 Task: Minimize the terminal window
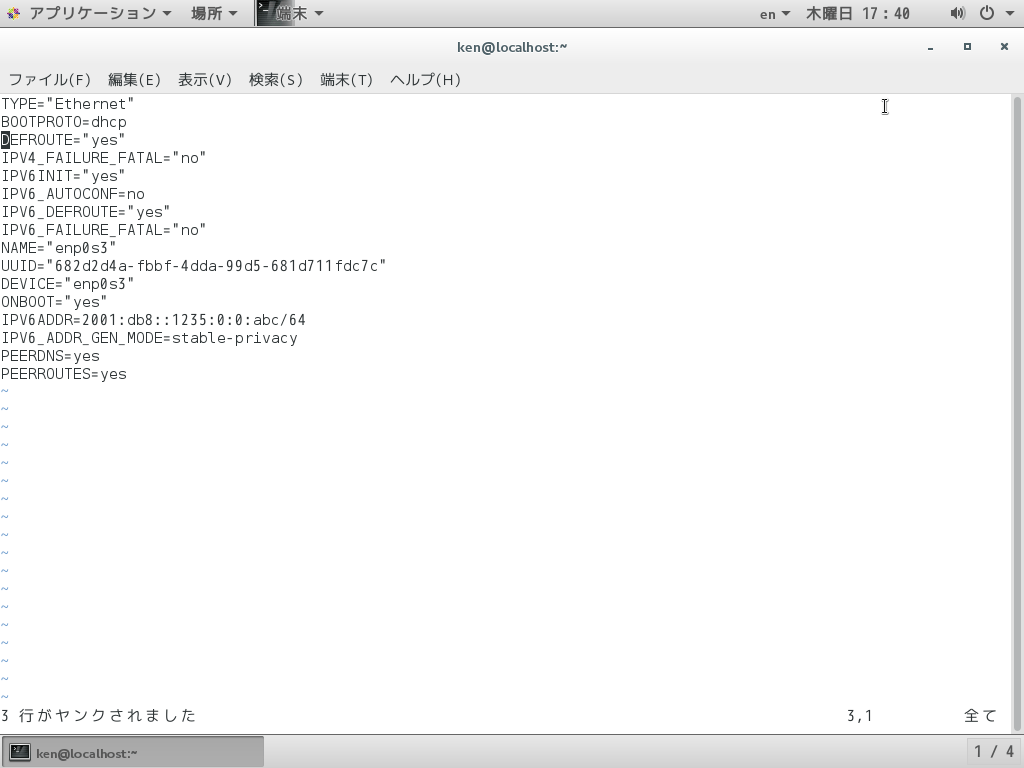tap(931, 47)
